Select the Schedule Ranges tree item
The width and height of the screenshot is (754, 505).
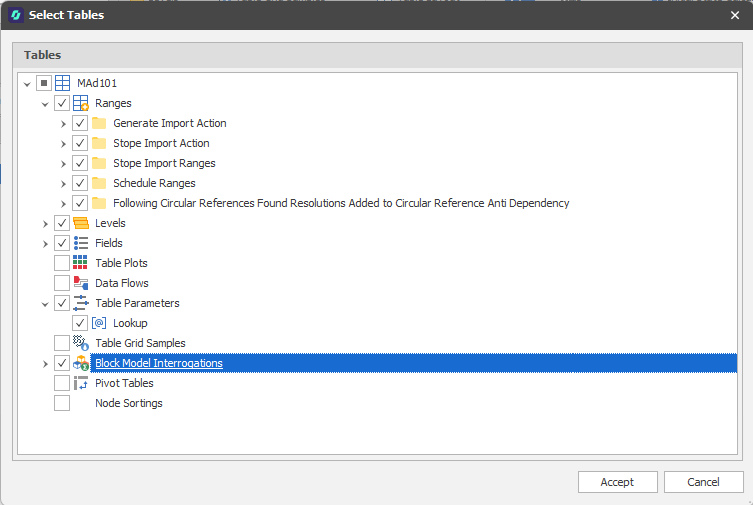point(154,183)
